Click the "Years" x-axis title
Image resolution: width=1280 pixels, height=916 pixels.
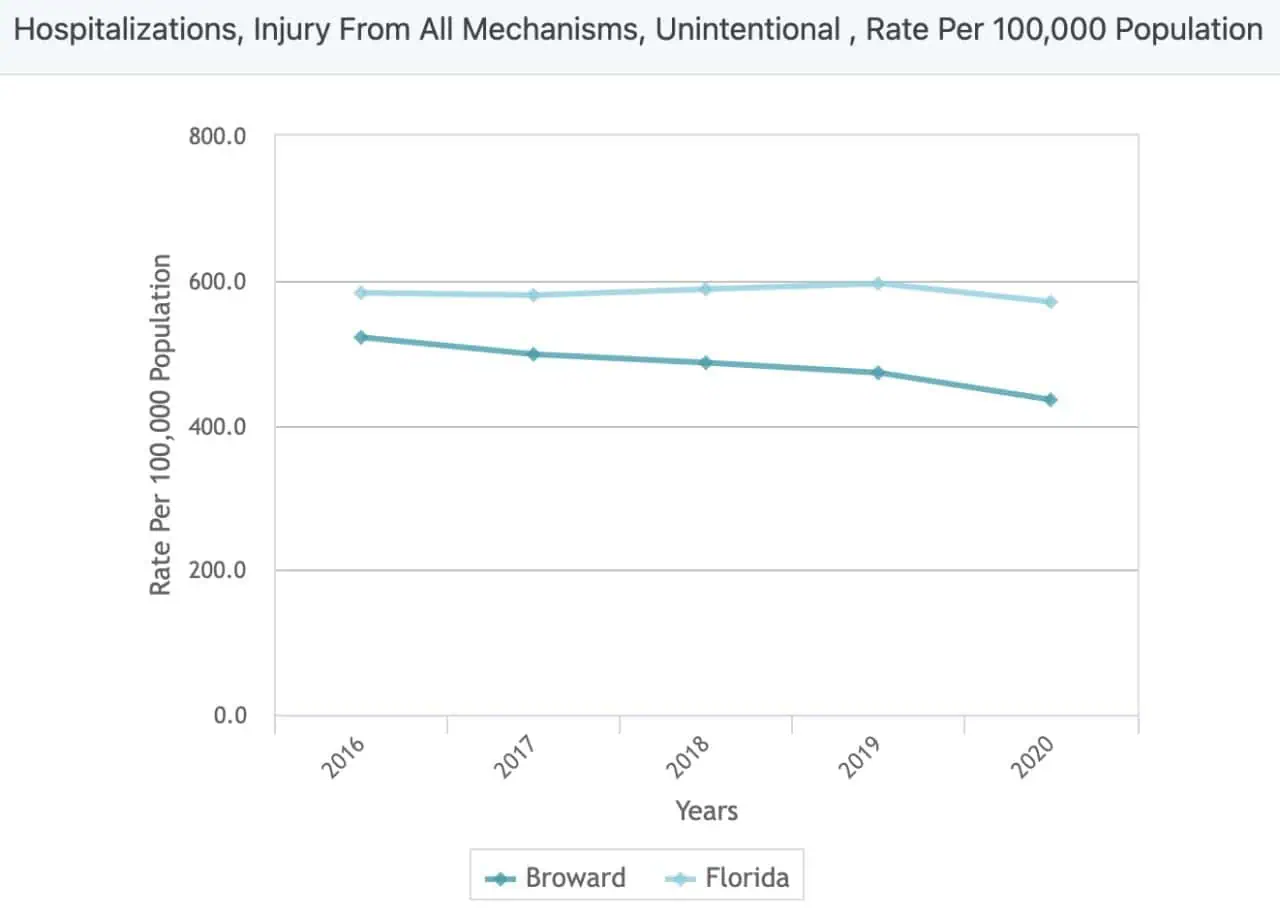(706, 811)
